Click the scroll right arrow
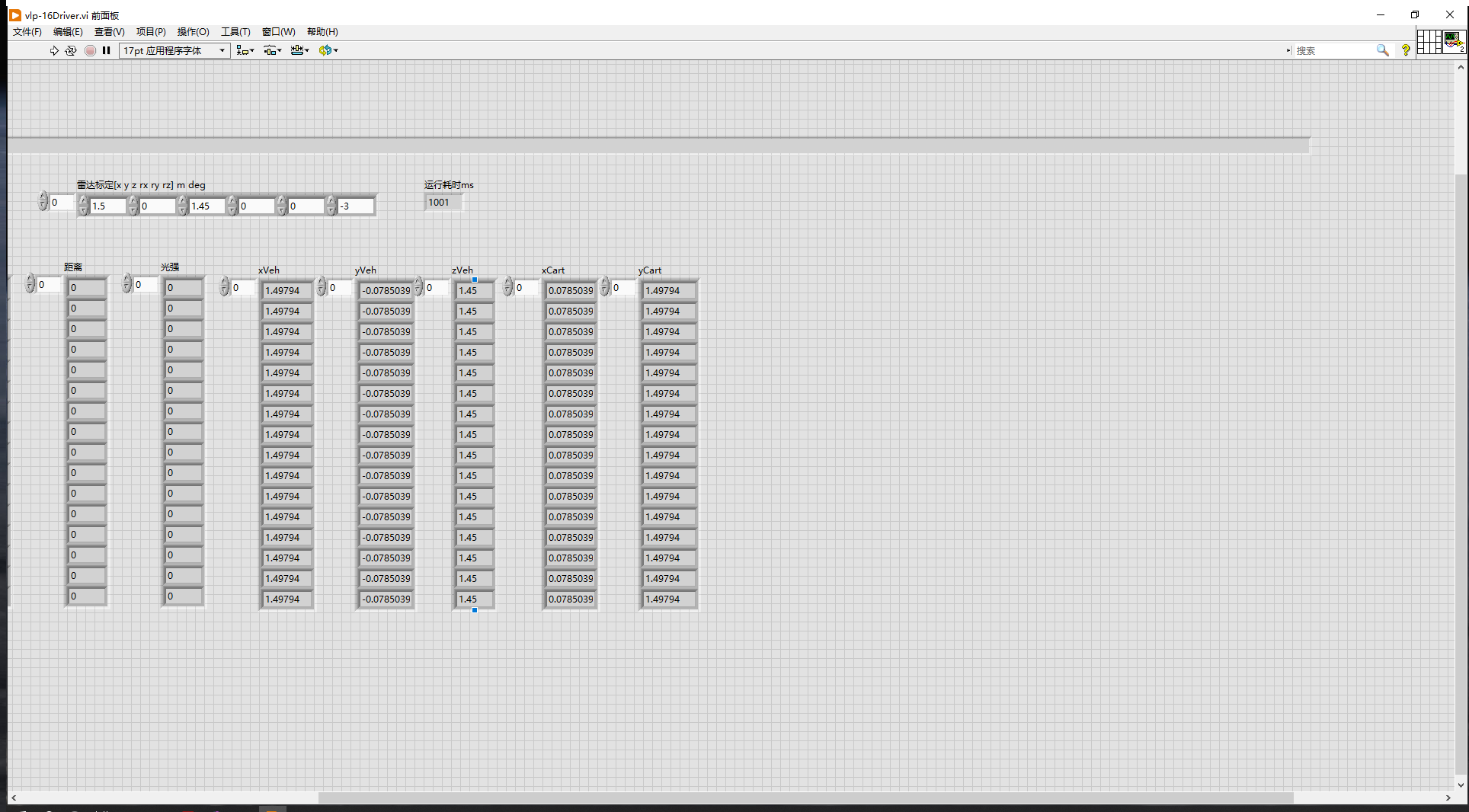 click(1448, 798)
